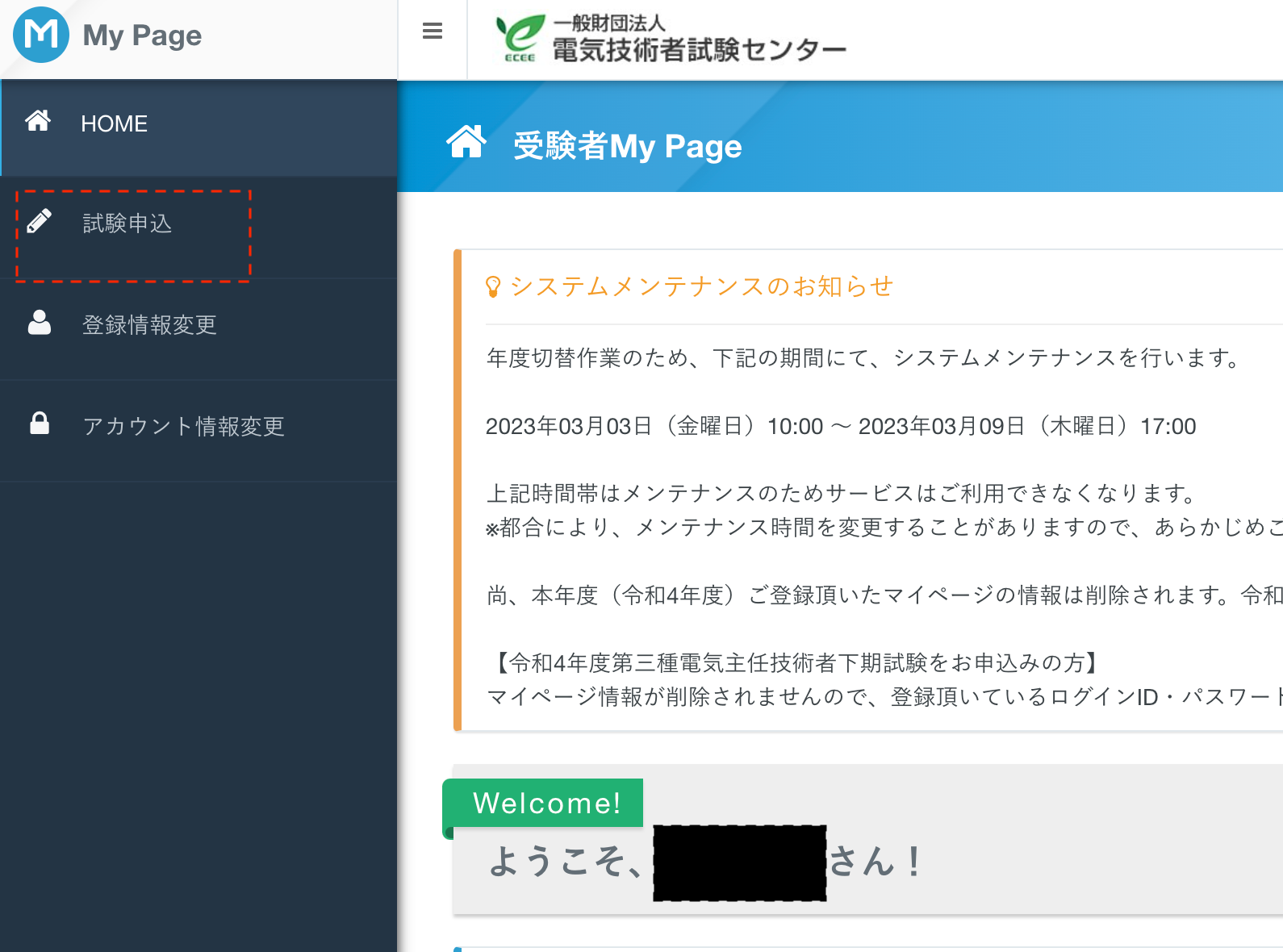1283x952 pixels.
Task: Click the person icon for 登録情報変更
Action: [x=39, y=323]
